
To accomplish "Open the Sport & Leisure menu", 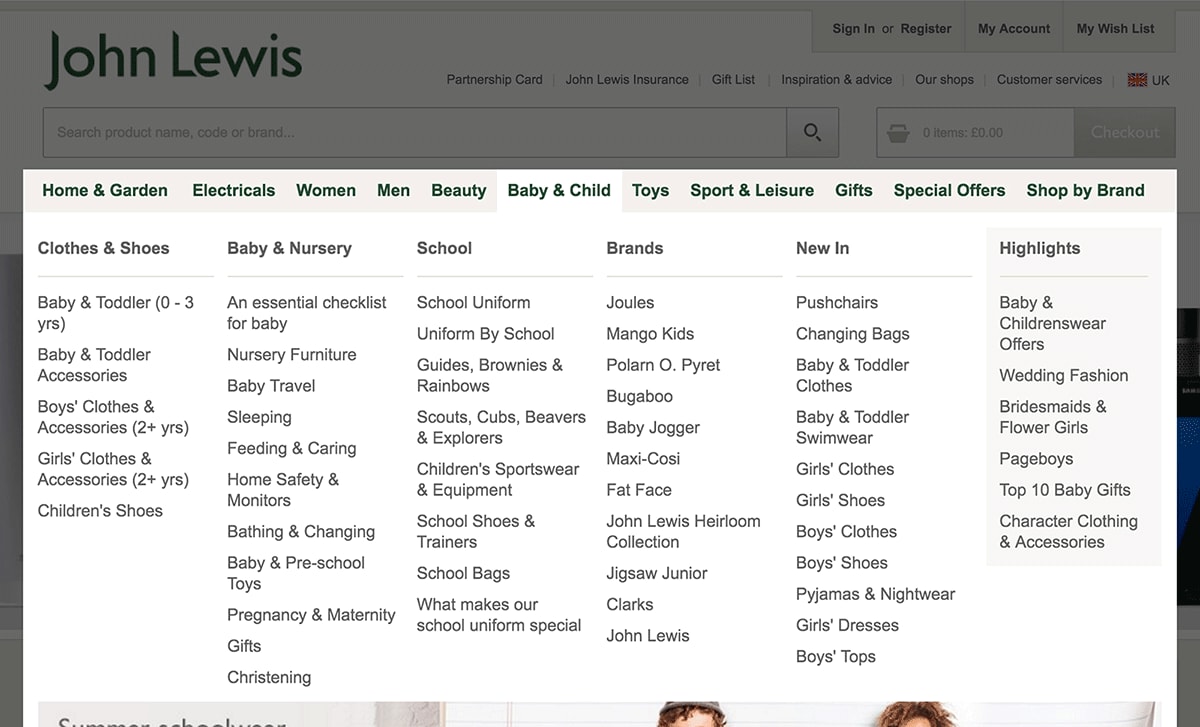I will 752,190.
